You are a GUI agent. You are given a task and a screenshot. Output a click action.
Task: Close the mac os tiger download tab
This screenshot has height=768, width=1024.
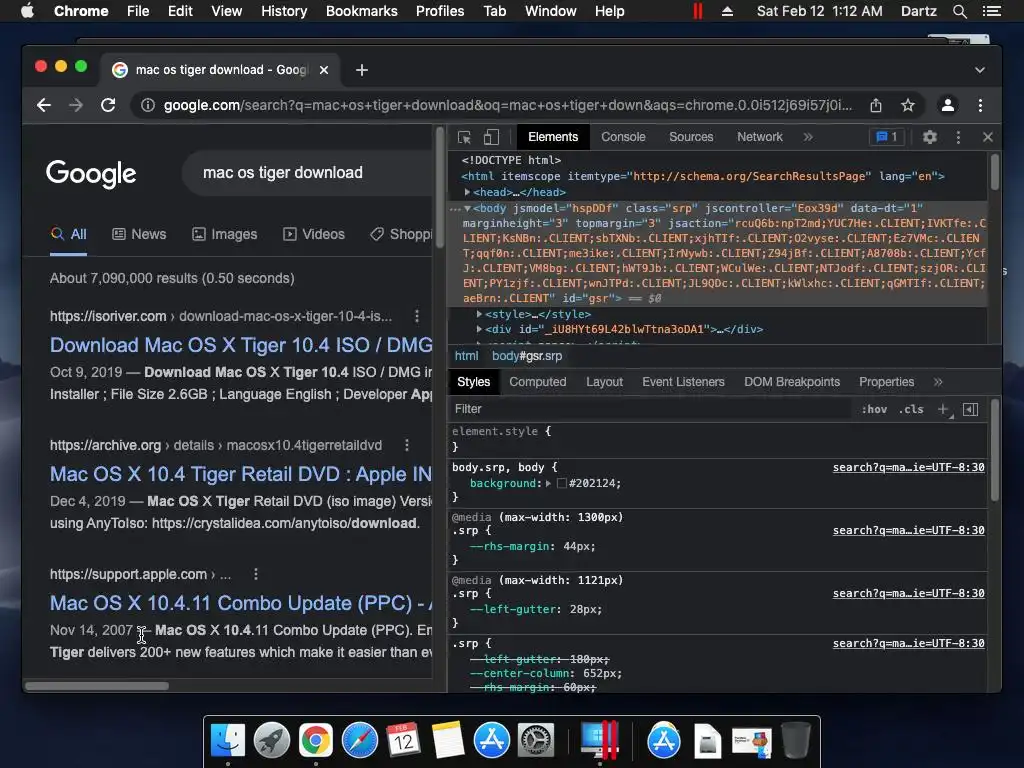point(324,70)
